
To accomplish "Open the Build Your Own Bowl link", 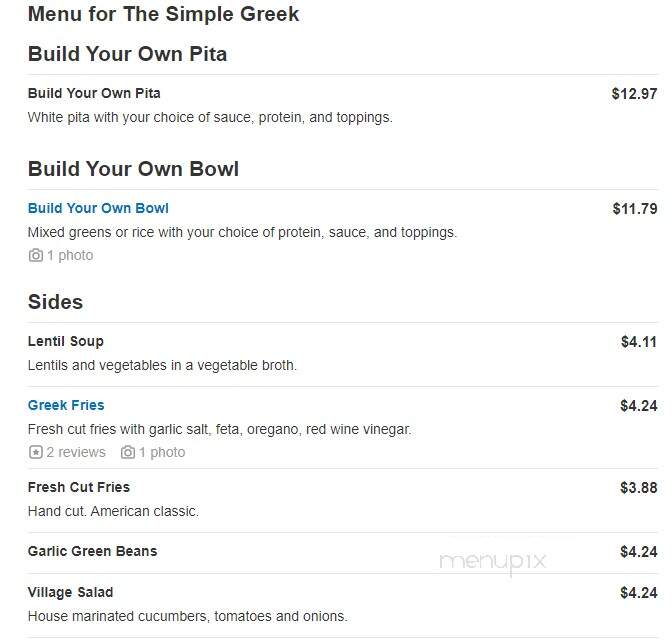I will [x=98, y=208].
